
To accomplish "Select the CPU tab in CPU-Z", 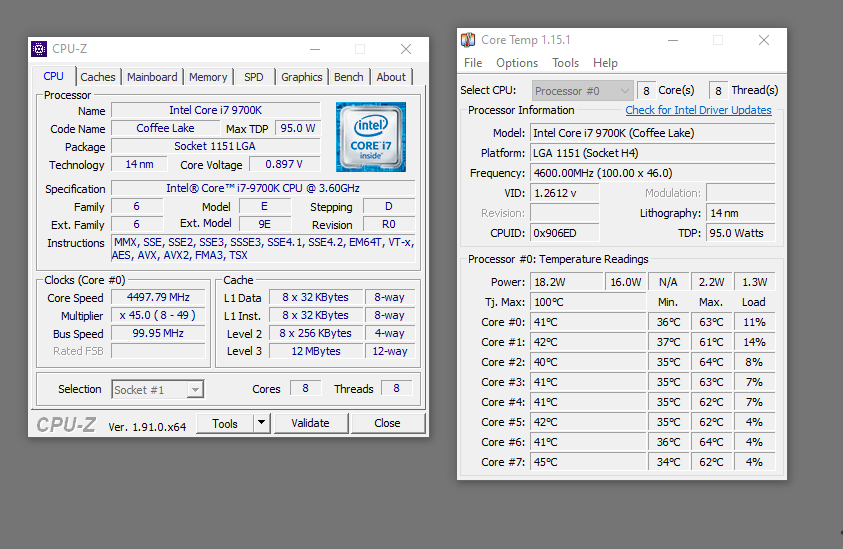I will pos(54,76).
